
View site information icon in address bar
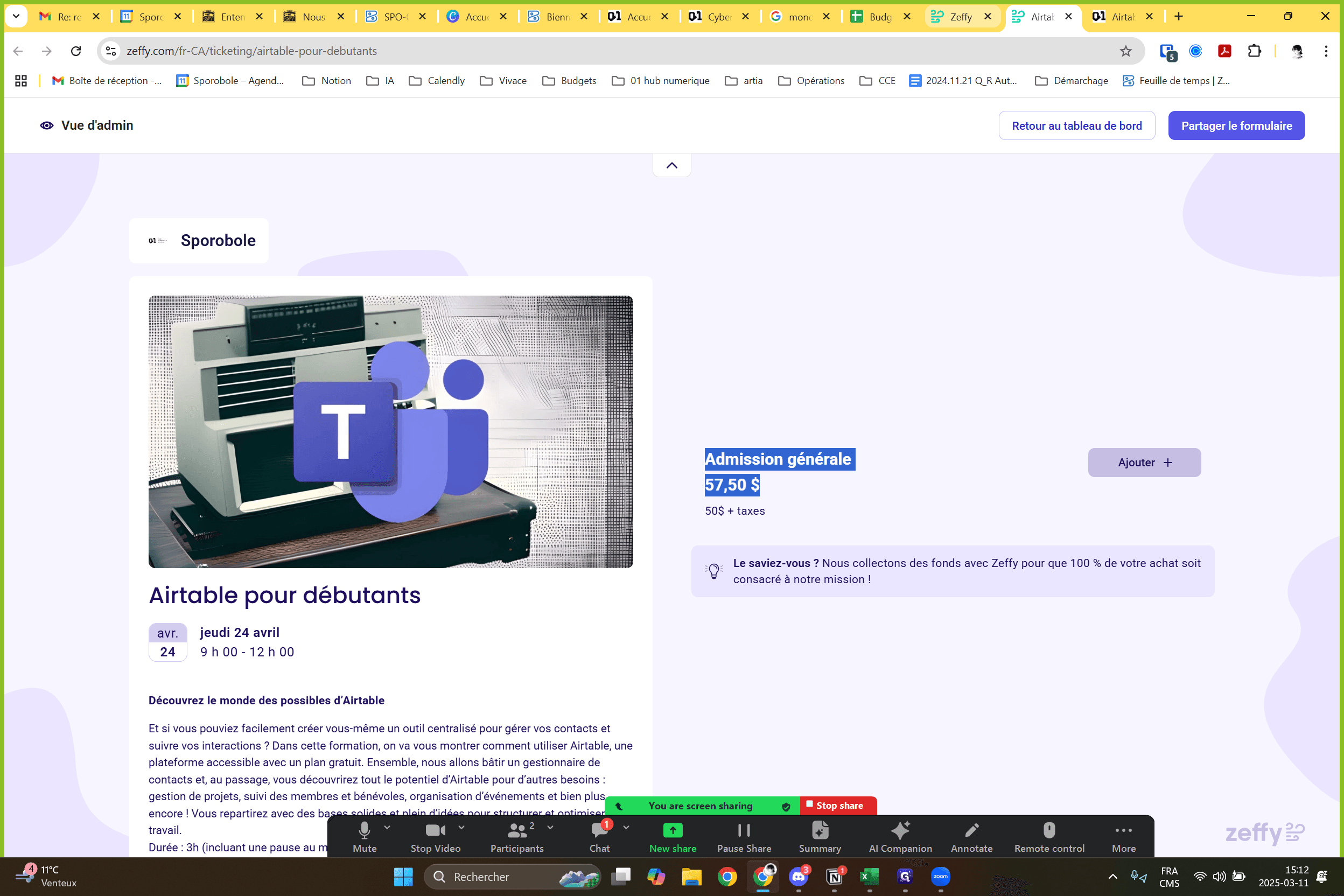point(111,51)
